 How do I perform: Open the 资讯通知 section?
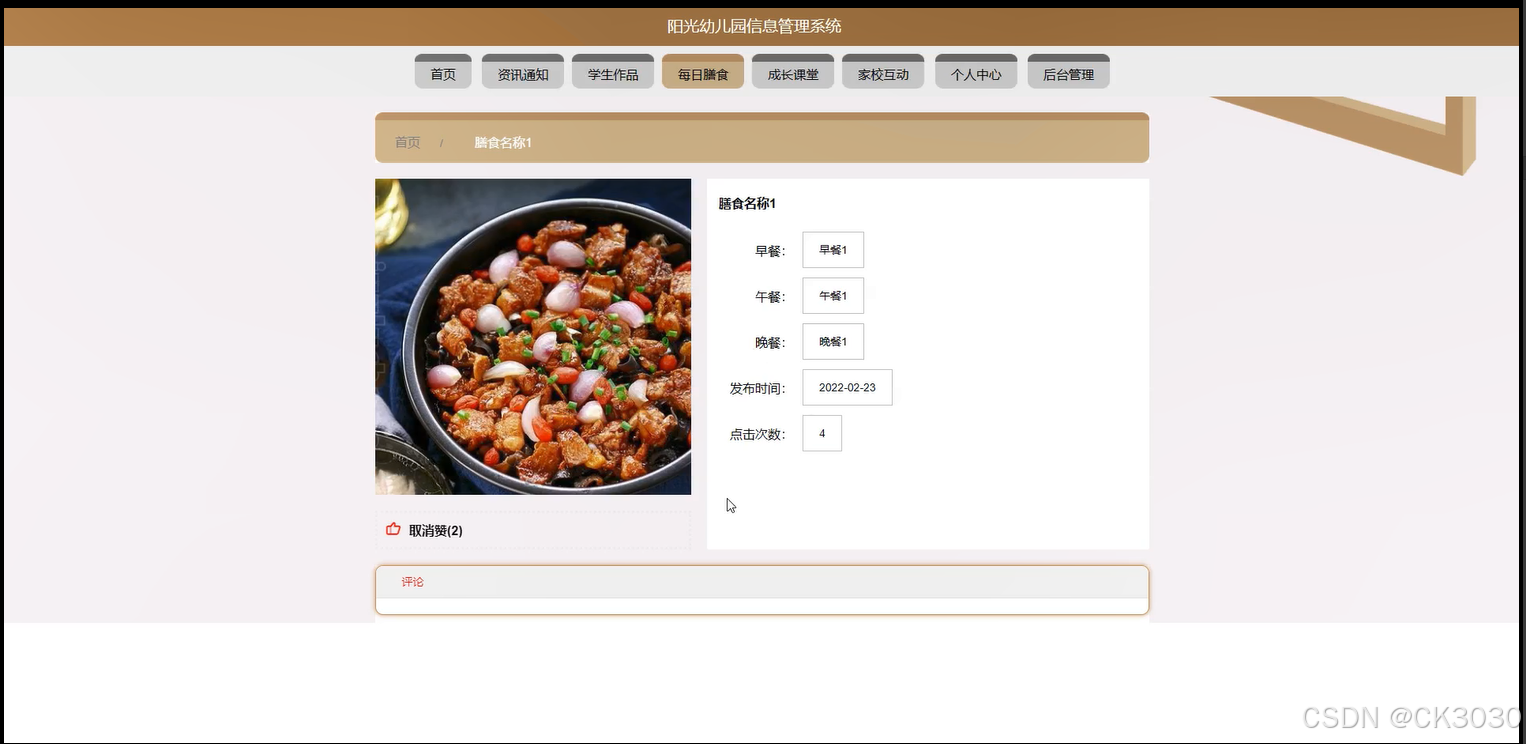pos(522,71)
